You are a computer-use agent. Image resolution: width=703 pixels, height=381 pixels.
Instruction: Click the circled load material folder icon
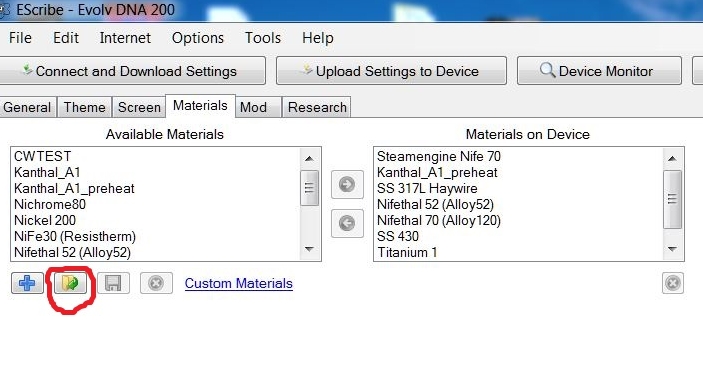pyautogui.click(x=70, y=283)
